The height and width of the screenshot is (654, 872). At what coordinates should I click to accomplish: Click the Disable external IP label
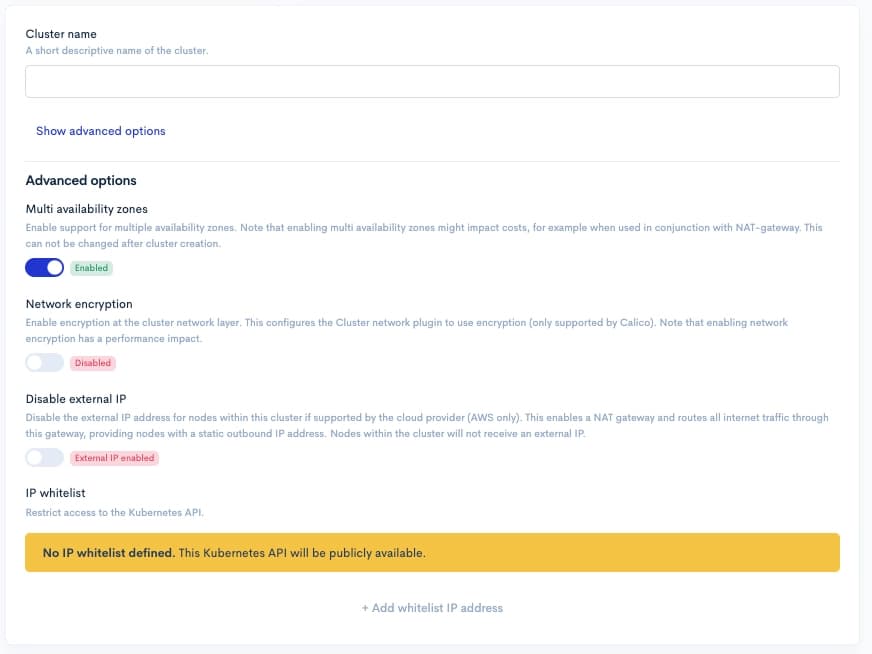[76, 399]
